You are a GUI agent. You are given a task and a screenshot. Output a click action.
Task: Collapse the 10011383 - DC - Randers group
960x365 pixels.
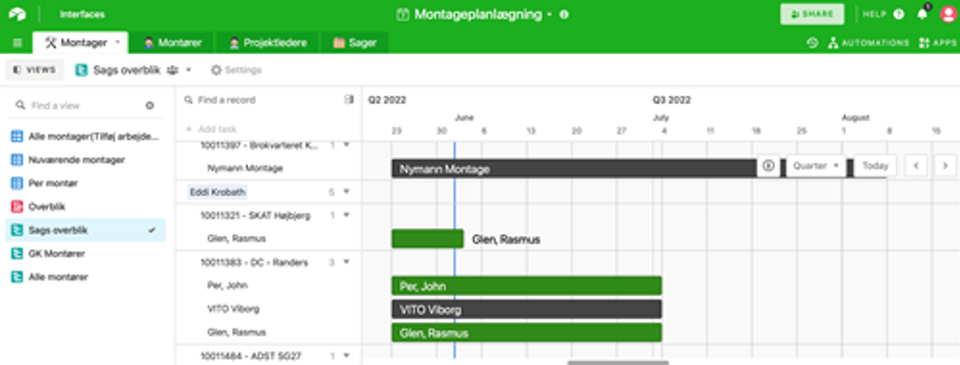(346, 262)
